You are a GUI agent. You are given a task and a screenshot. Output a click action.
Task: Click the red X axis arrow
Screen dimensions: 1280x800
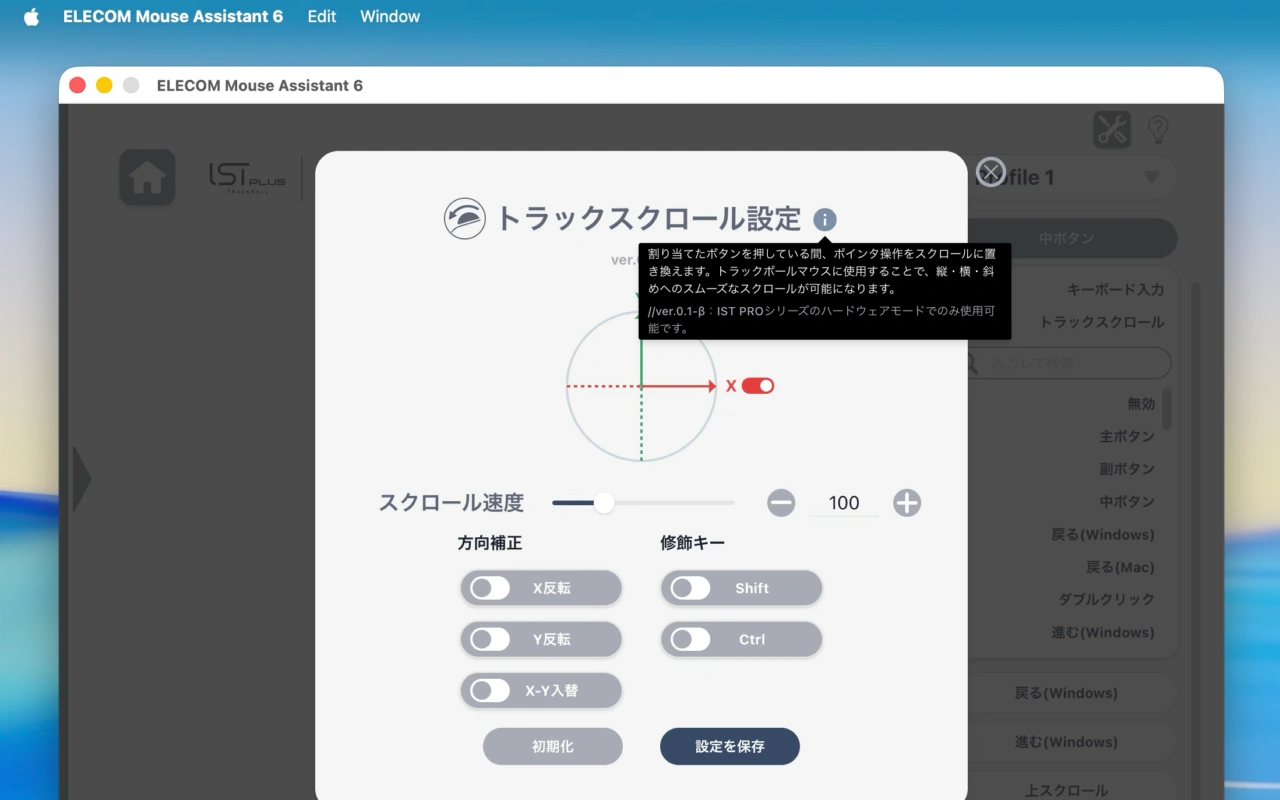point(679,386)
